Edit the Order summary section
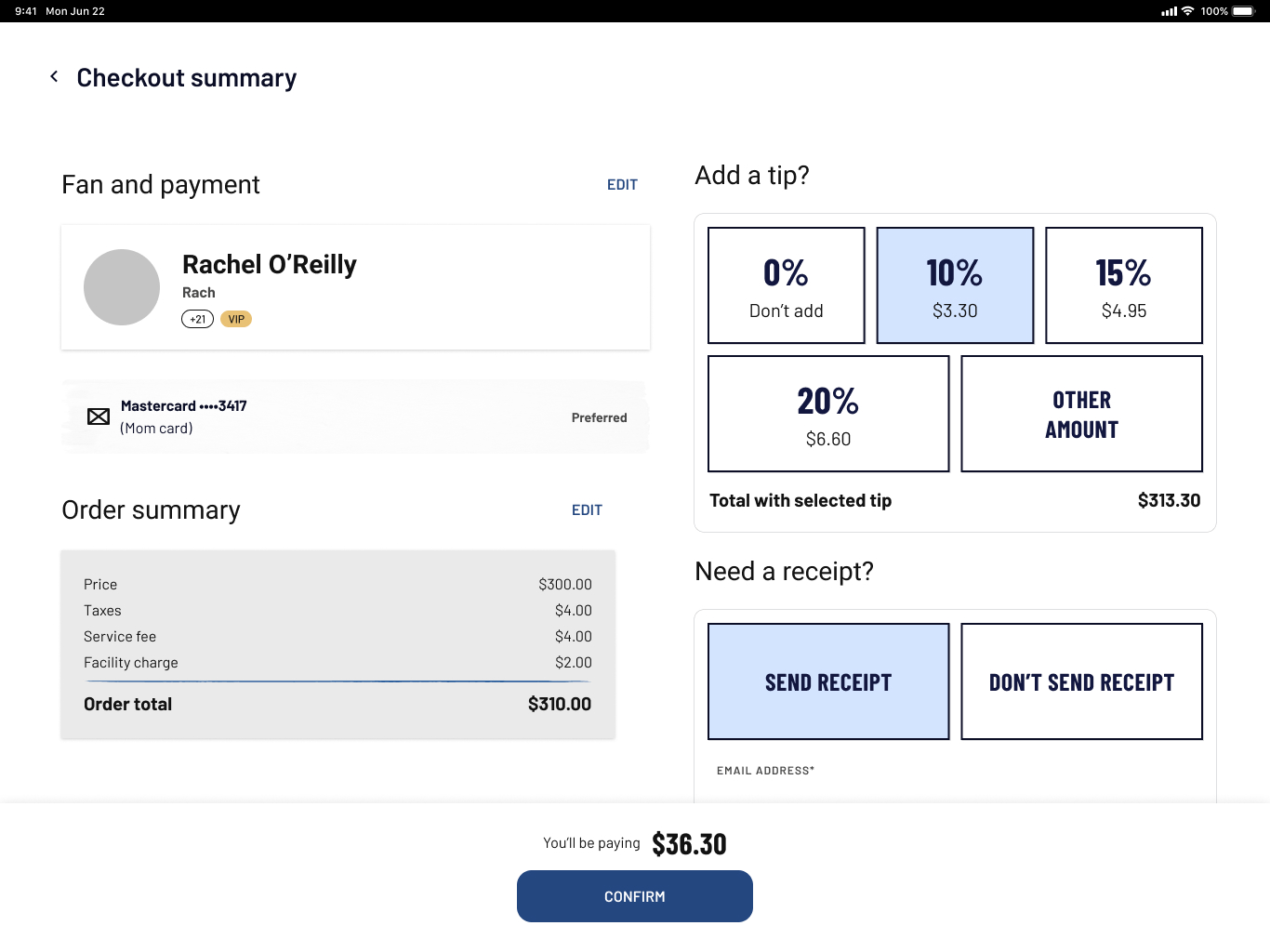This screenshot has width=1270, height=952. pos(587,510)
